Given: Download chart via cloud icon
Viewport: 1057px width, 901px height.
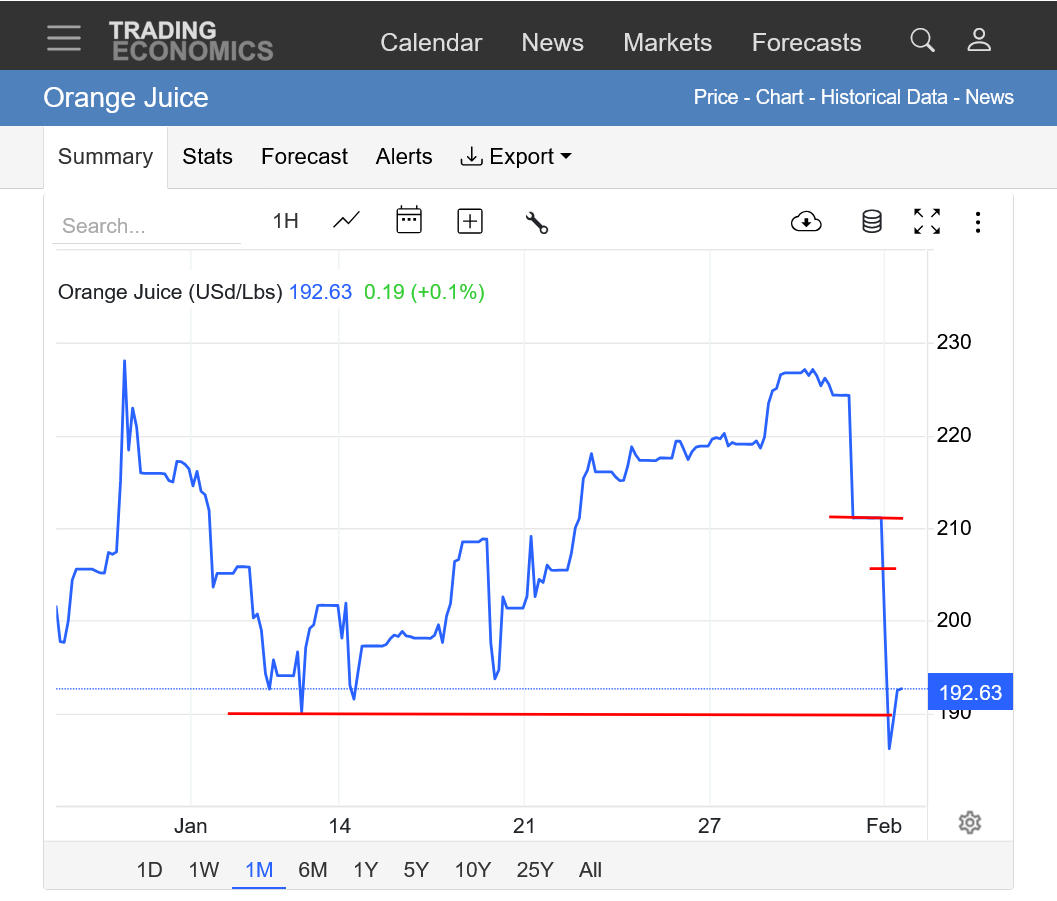Looking at the screenshot, I should (806, 222).
